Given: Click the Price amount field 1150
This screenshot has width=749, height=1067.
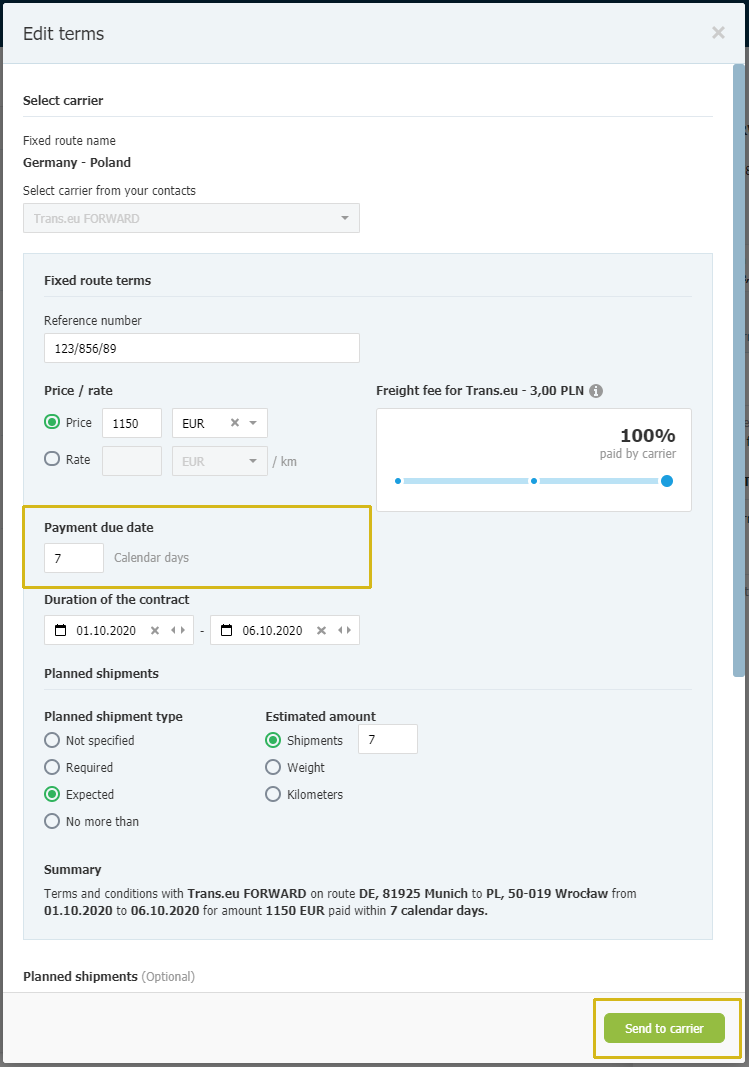Looking at the screenshot, I should [x=132, y=423].
